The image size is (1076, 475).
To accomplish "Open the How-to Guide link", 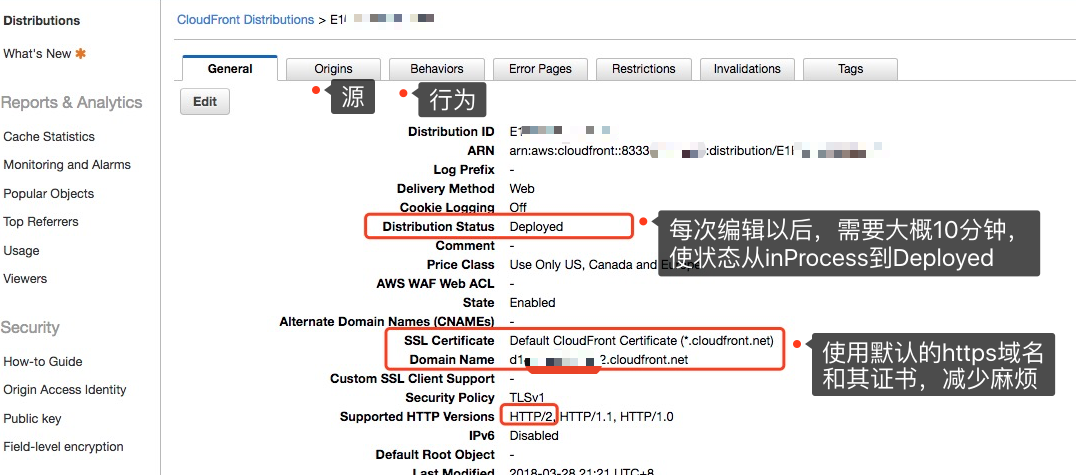I will (43, 362).
